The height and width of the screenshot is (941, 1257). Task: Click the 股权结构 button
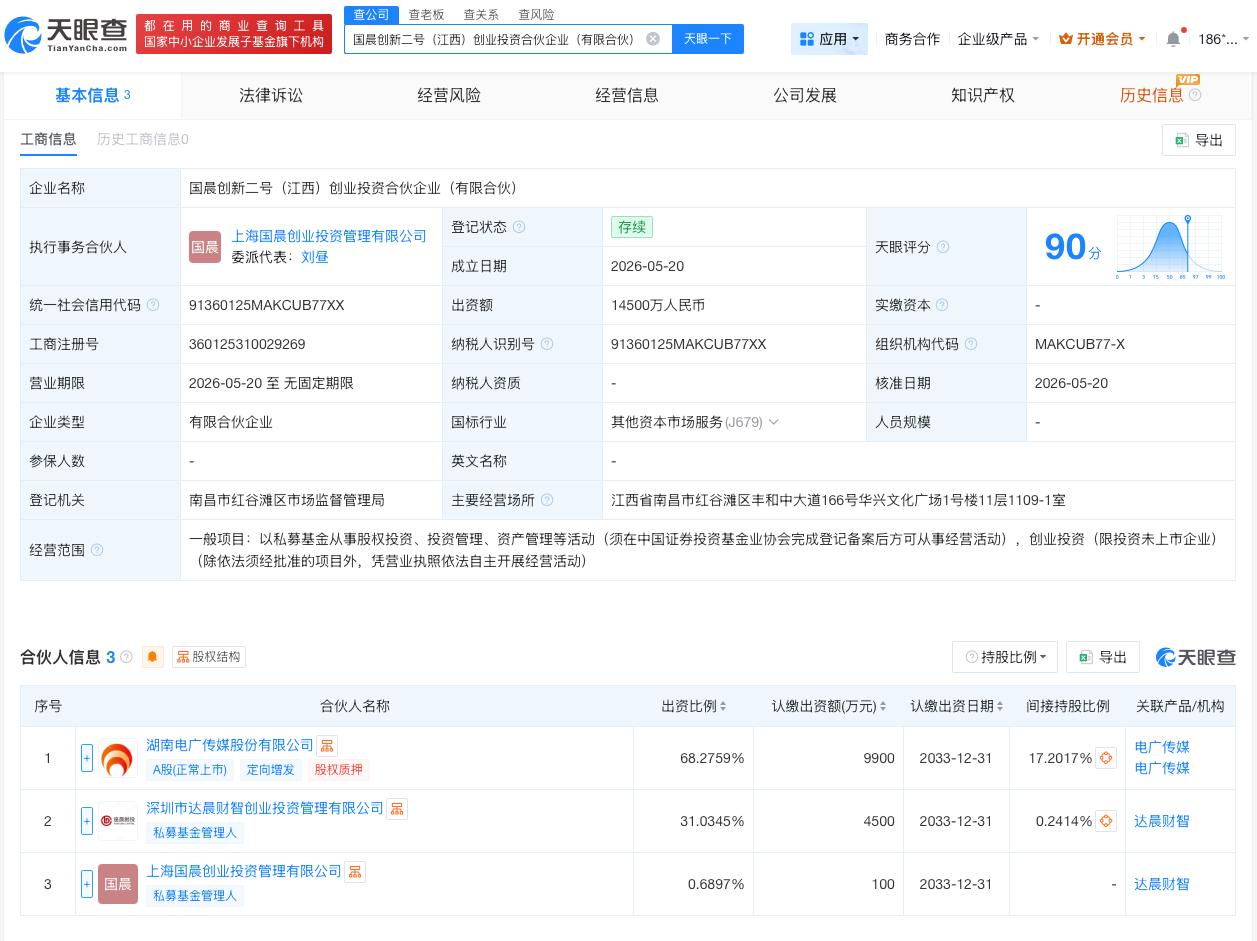(x=209, y=657)
